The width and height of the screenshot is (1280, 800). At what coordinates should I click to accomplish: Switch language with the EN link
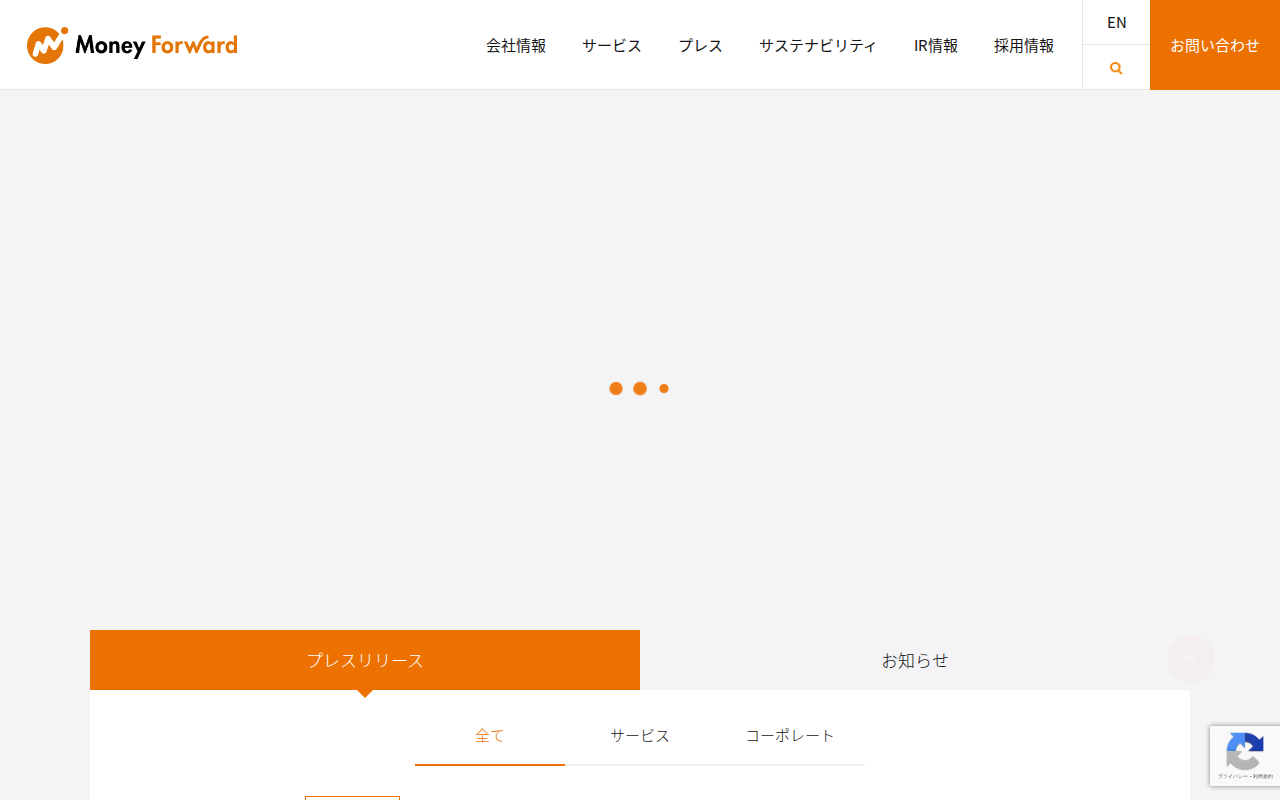[1116, 22]
